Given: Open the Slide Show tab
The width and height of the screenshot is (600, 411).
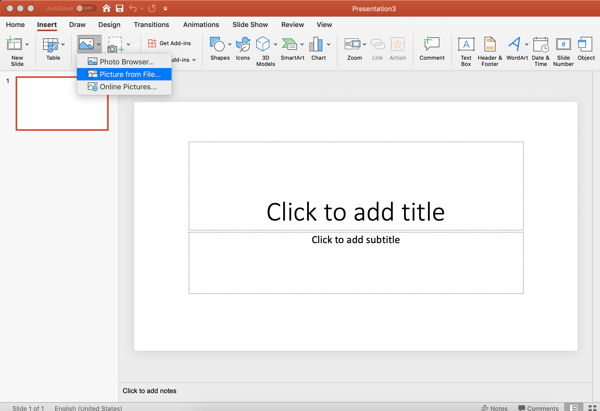Looking at the screenshot, I should point(250,24).
